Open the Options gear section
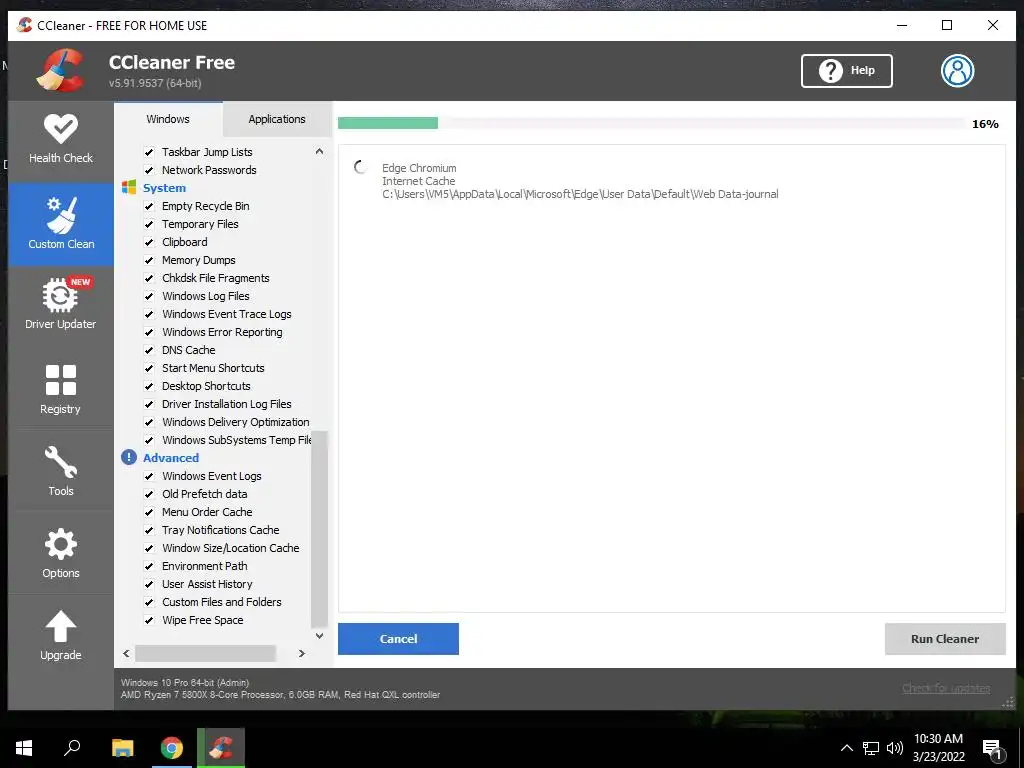Screen dimensions: 1024x768 (61, 552)
